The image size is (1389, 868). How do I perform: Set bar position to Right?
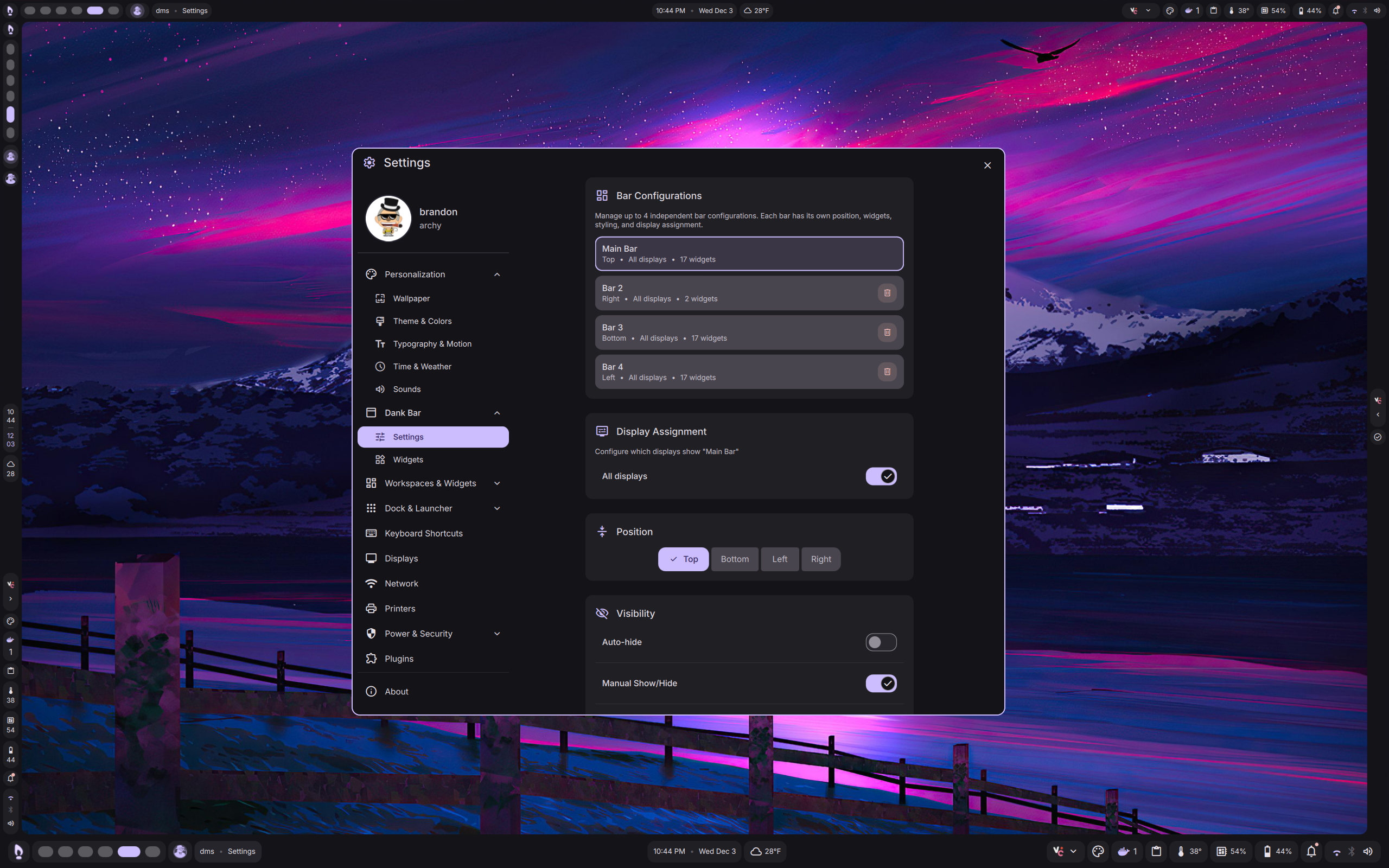(x=820, y=559)
